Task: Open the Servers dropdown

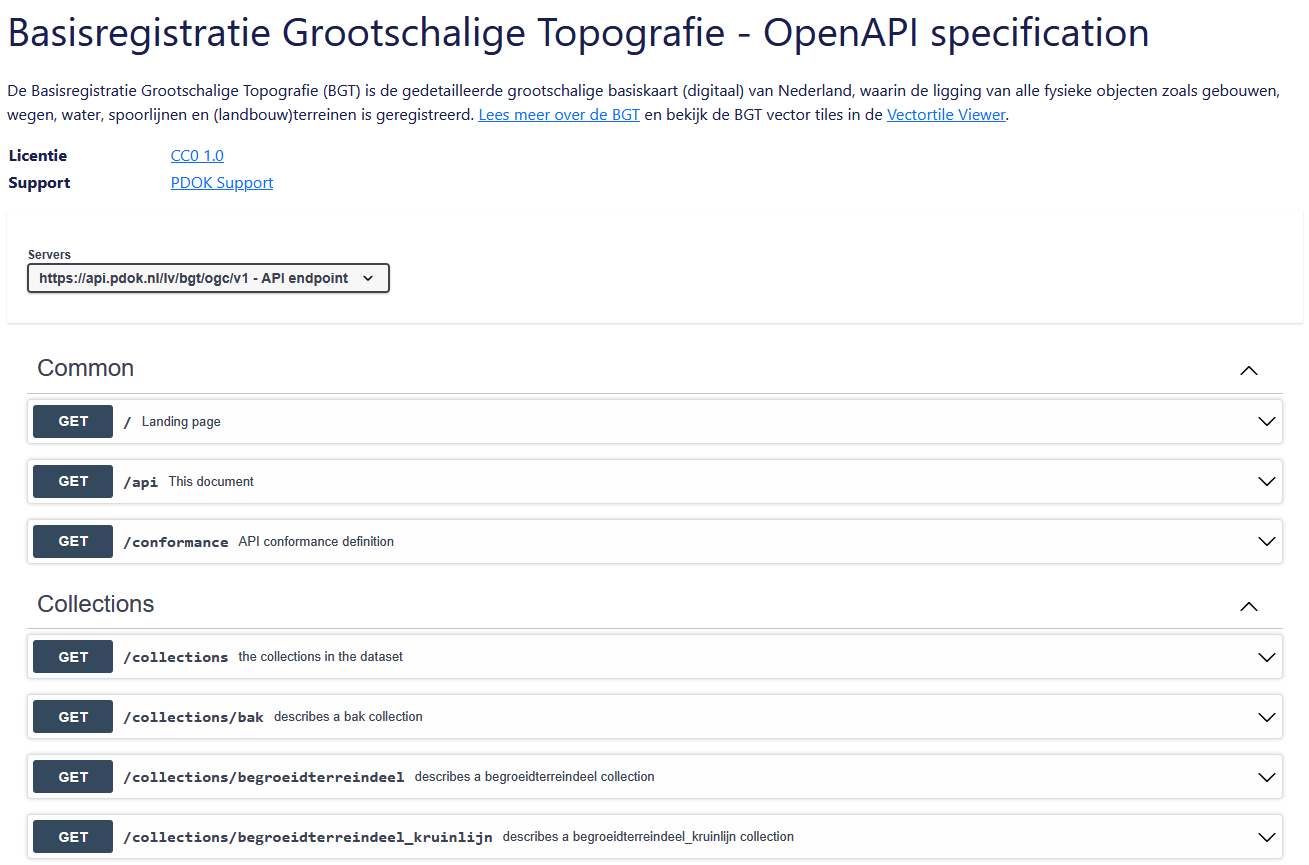Action: point(207,277)
